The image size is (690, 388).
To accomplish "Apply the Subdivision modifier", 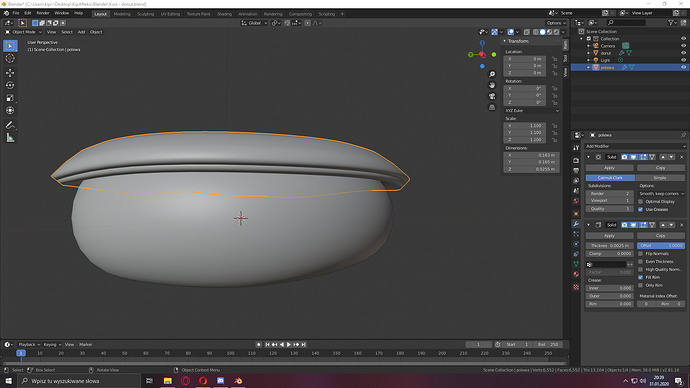I will coord(609,168).
